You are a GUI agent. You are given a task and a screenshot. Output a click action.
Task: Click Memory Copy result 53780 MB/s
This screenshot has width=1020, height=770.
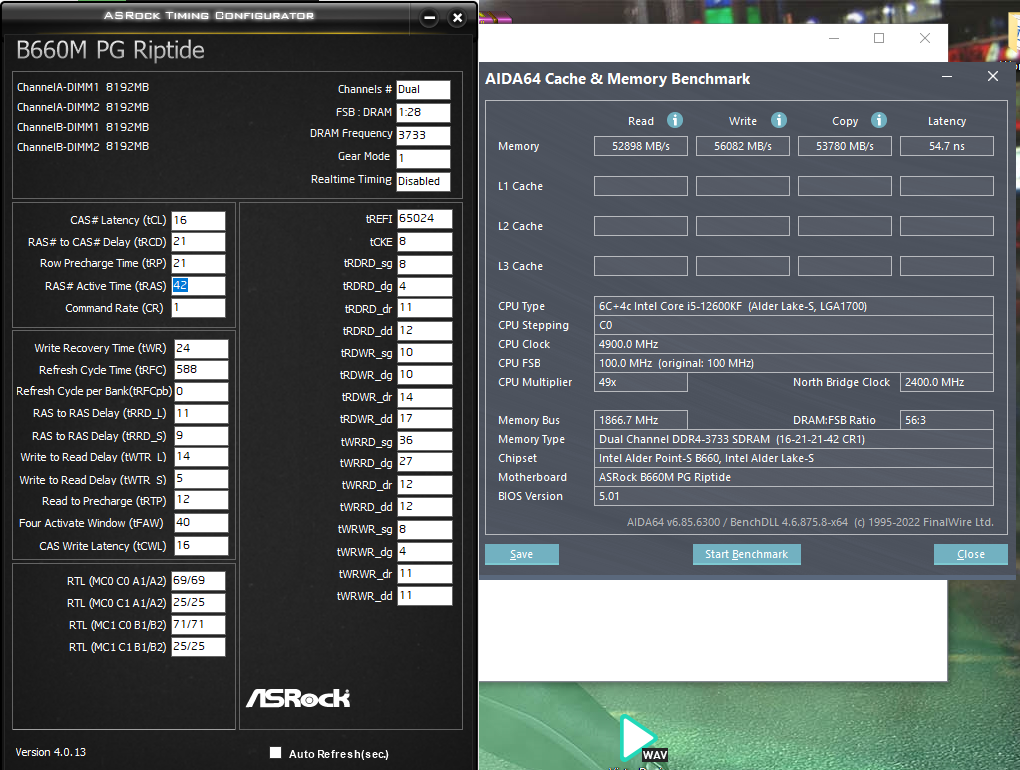tap(845, 146)
